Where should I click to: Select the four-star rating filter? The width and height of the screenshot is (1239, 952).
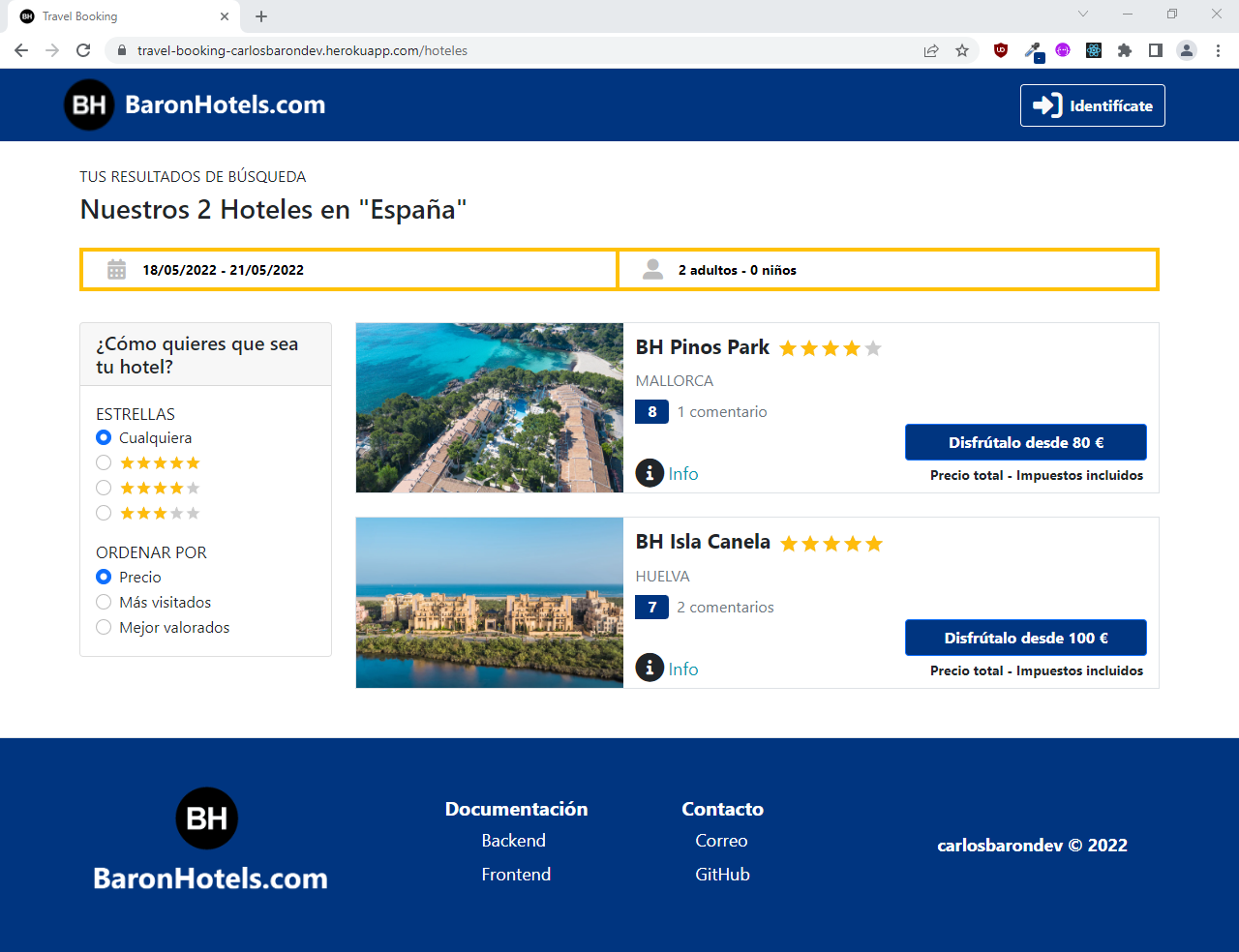click(104, 488)
